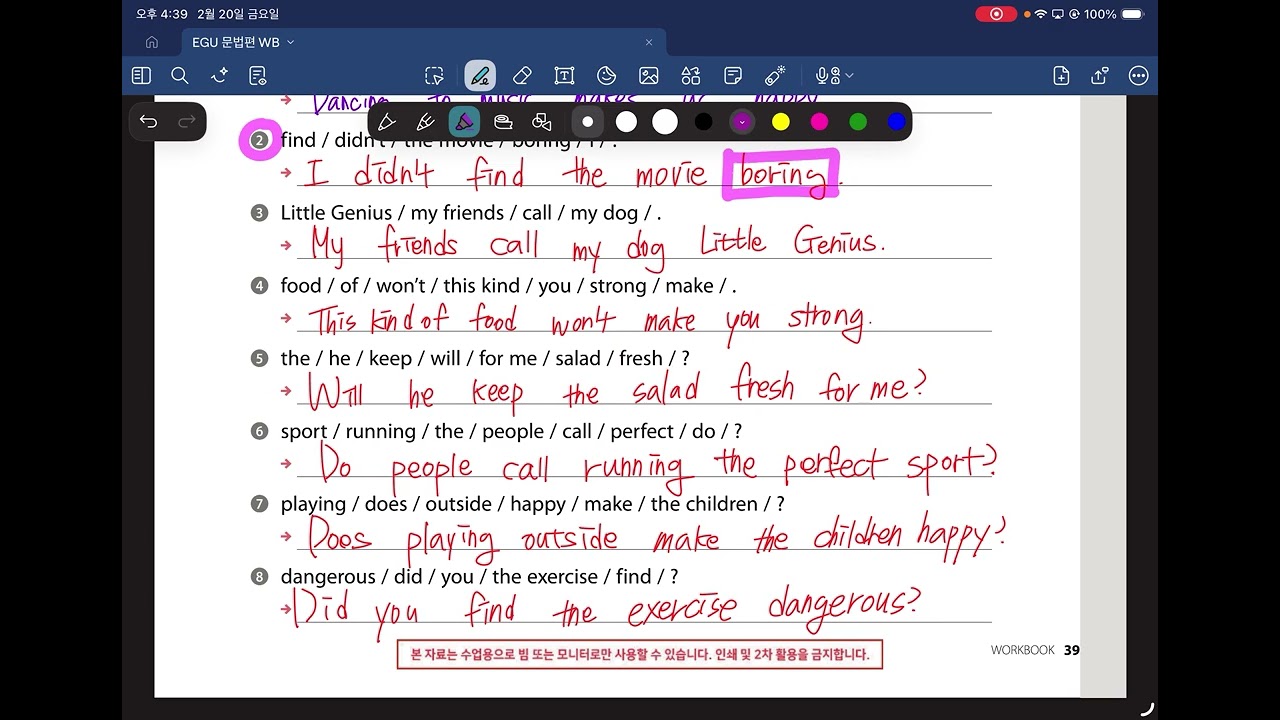Viewport: 1280px width, 720px height.
Task: Select the text box tool
Action: tap(564, 76)
